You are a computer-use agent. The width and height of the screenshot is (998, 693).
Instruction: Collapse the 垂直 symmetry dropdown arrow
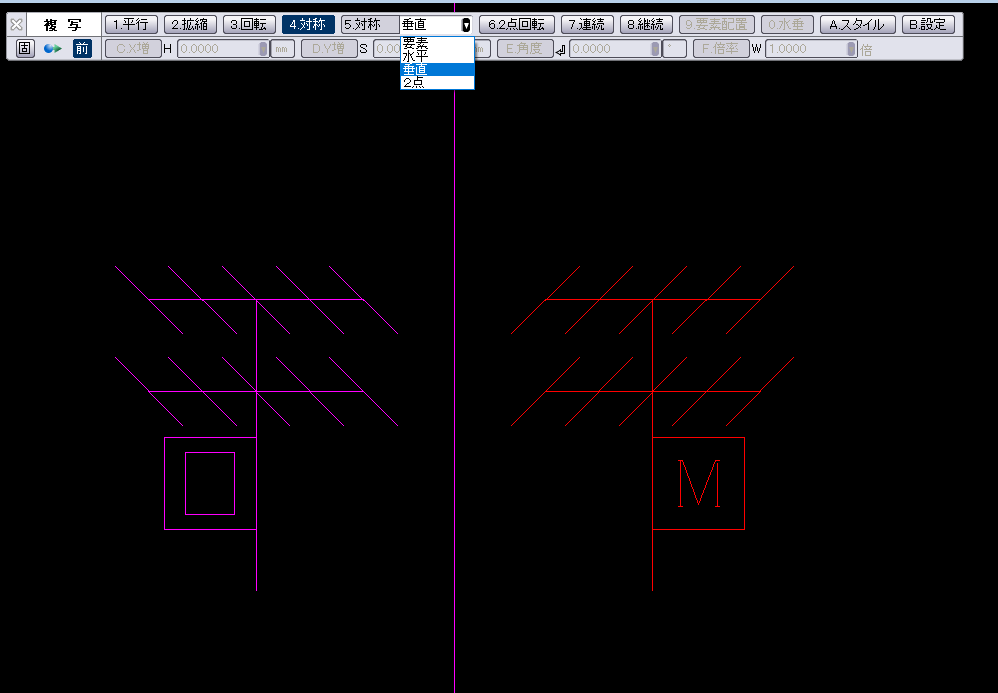[466, 25]
